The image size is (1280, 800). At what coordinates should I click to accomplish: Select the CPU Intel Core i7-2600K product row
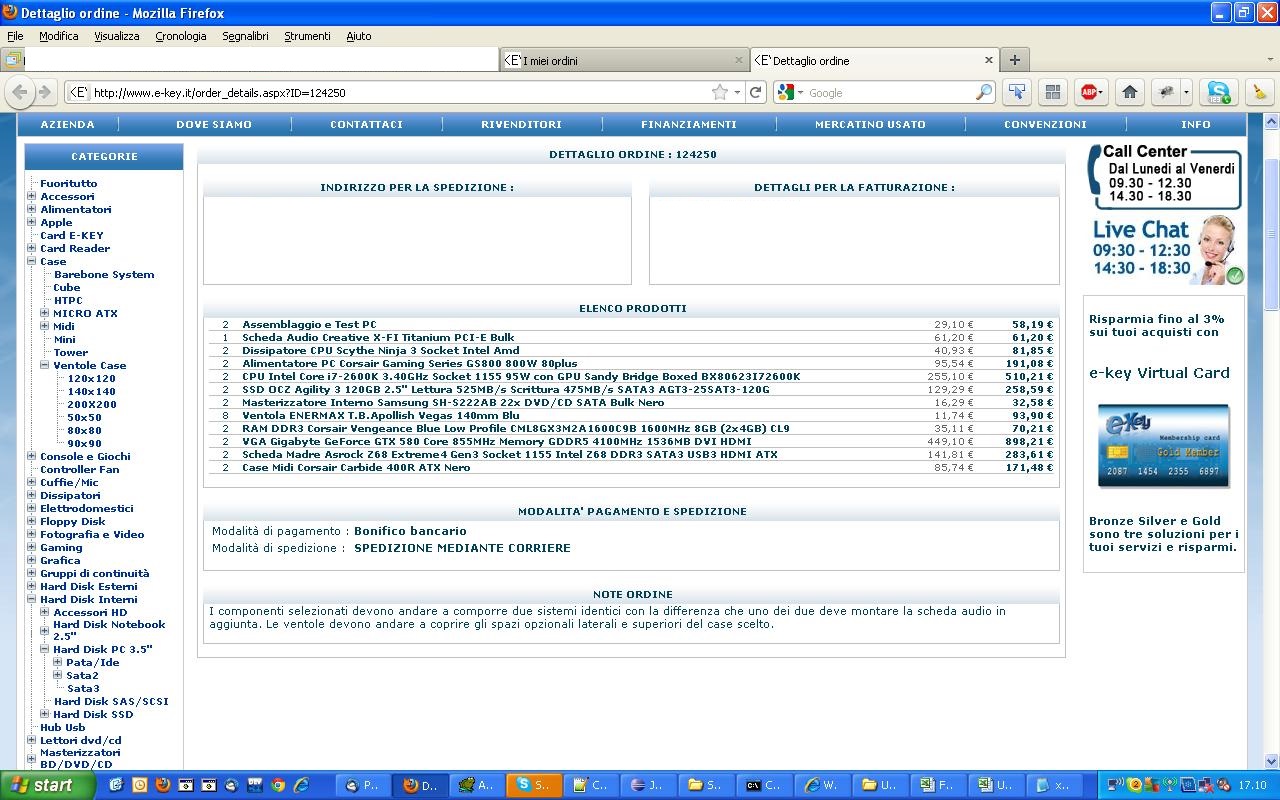click(x=632, y=376)
